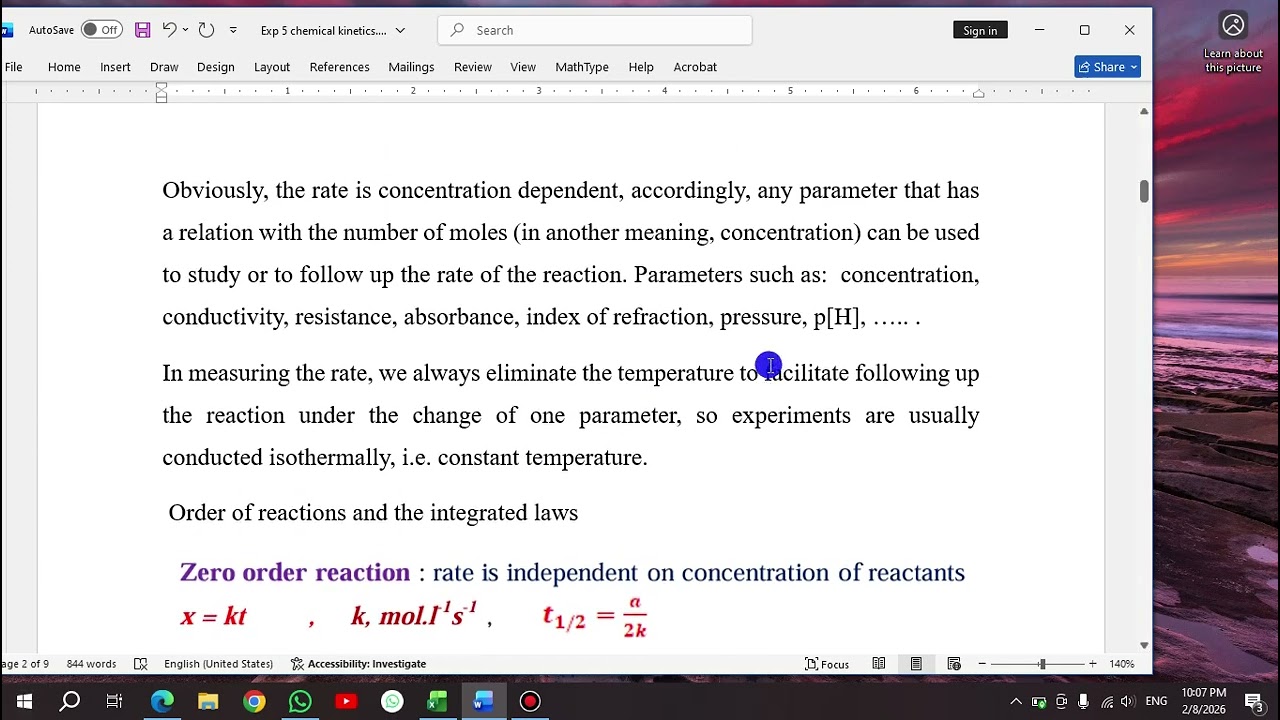Viewport: 1280px width, 720px height.
Task: Open Customize Quick Access Toolbar dropdown
Action: click(233, 30)
